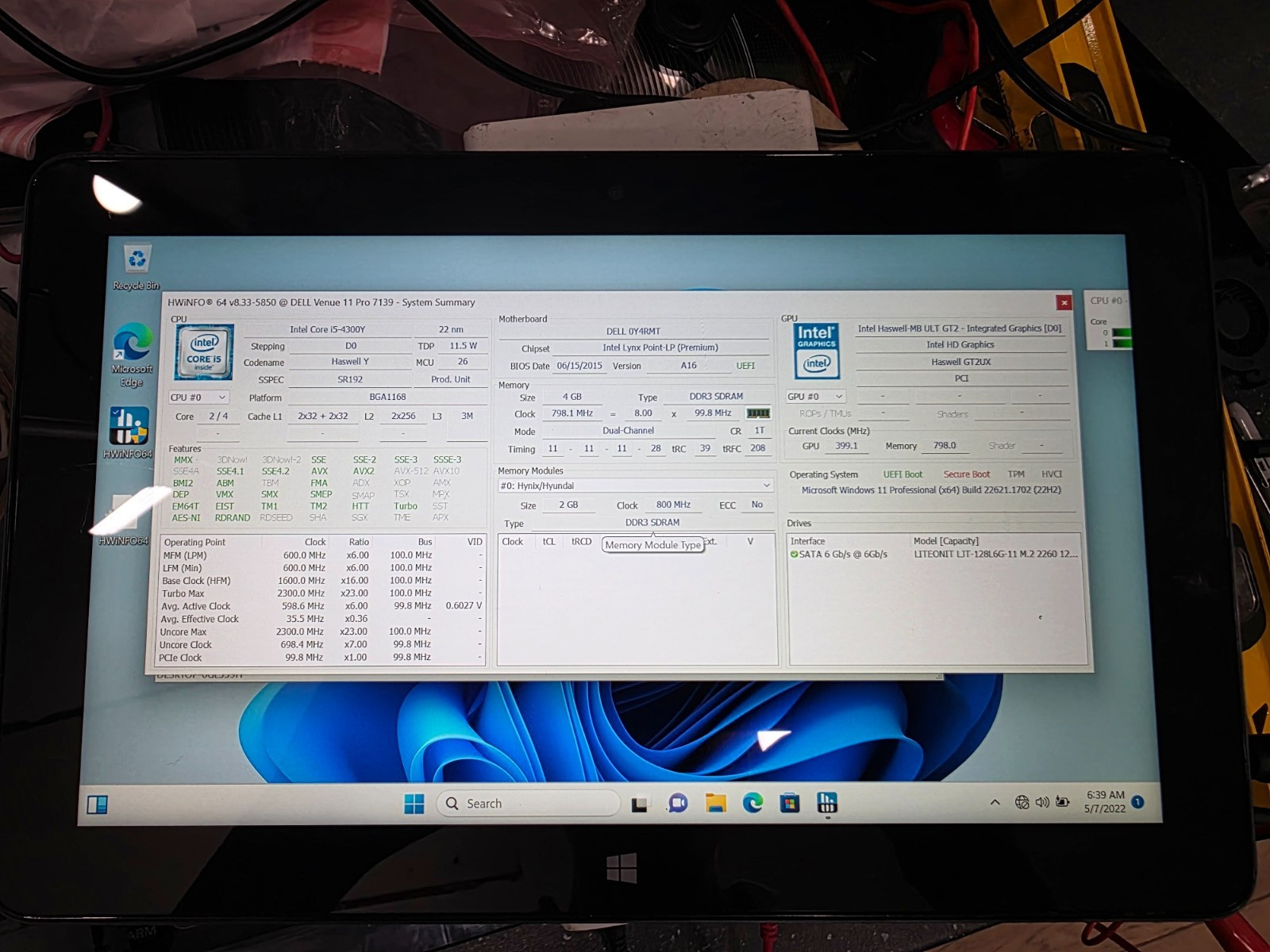This screenshot has width=1270, height=952.
Task: Click the Intel Core i5-4300Y name field
Action: click(328, 329)
